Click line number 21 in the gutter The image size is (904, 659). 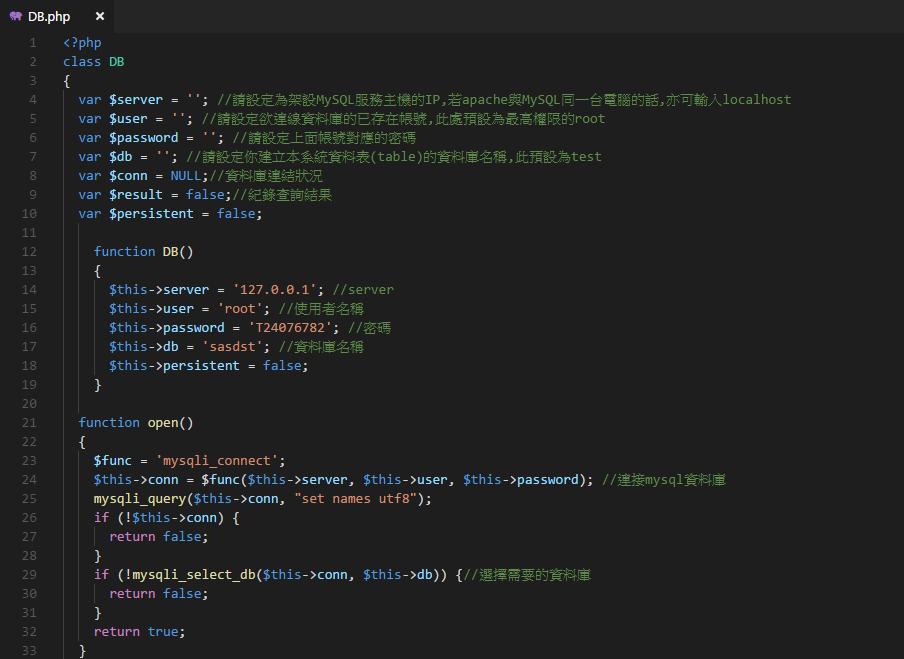tap(29, 423)
